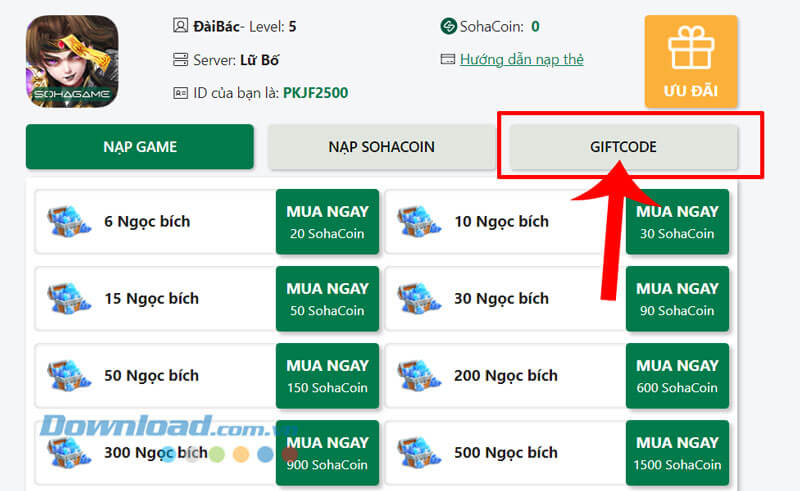Buy 30 Ngọc bích for 90 SohaCoin
Viewport: 800px width, 491px height.
pyautogui.click(x=678, y=299)
